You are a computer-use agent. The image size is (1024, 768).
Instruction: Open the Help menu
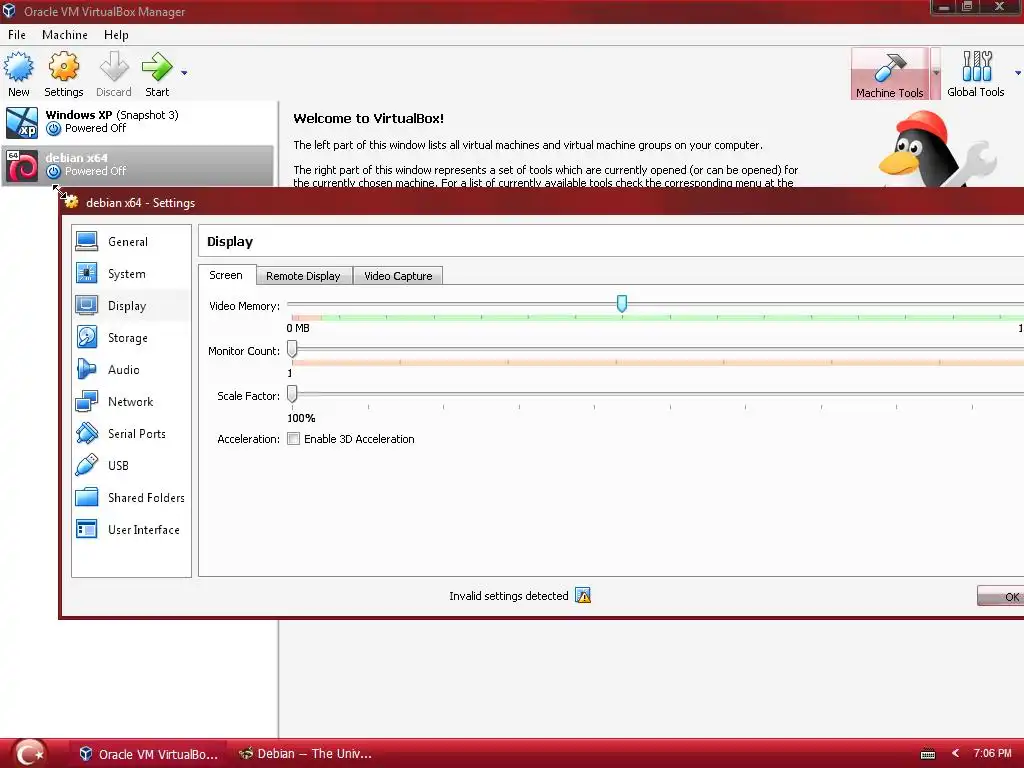pos(116,35)
